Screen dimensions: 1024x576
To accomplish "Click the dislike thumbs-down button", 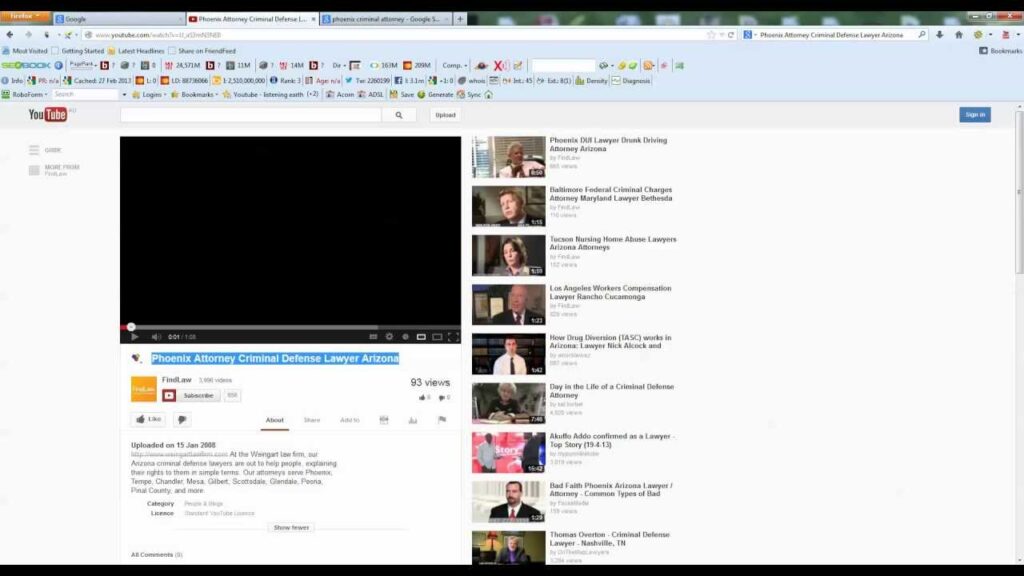I will pyautogui.click(x=182, y=419).
